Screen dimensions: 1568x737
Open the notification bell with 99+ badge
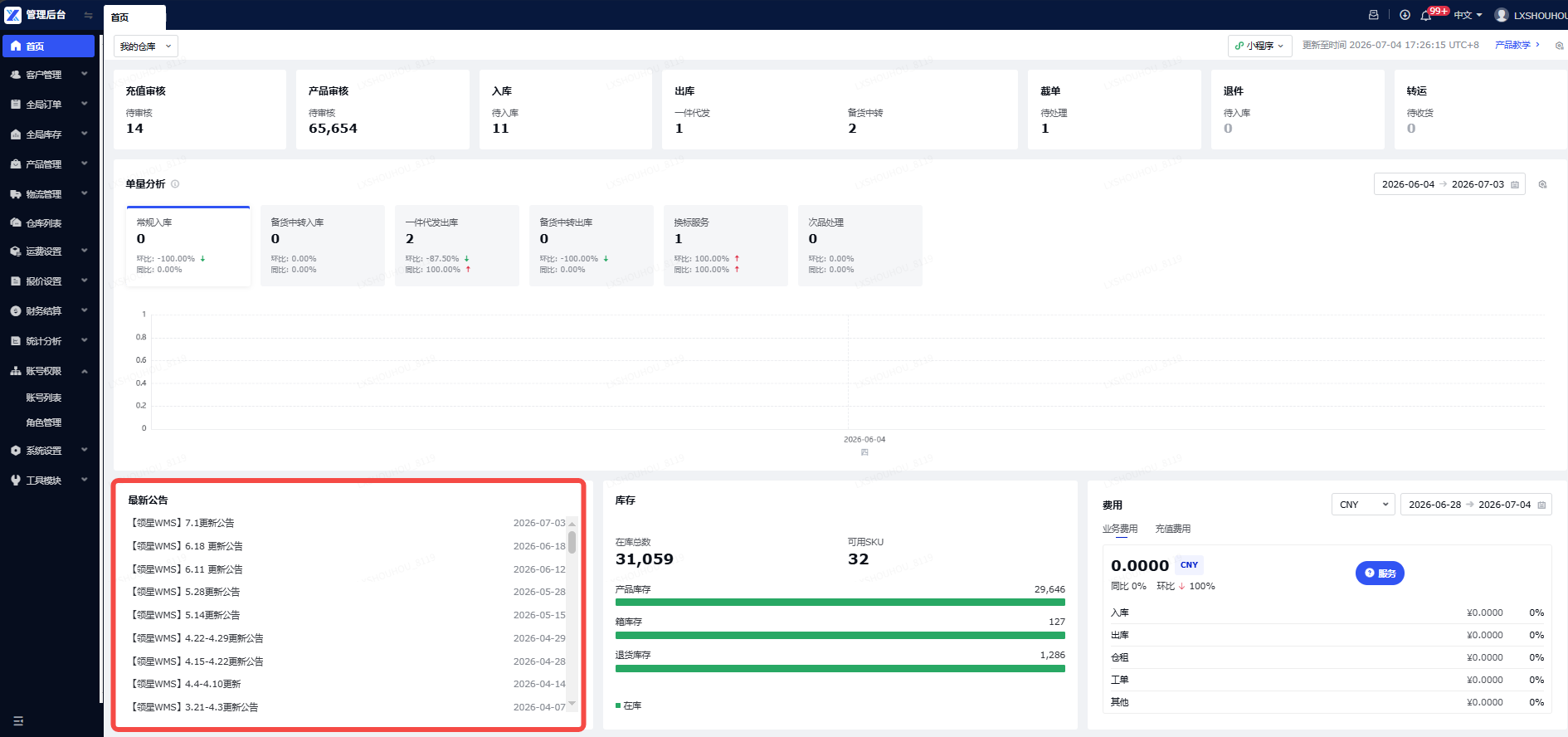coord(1426,16)
